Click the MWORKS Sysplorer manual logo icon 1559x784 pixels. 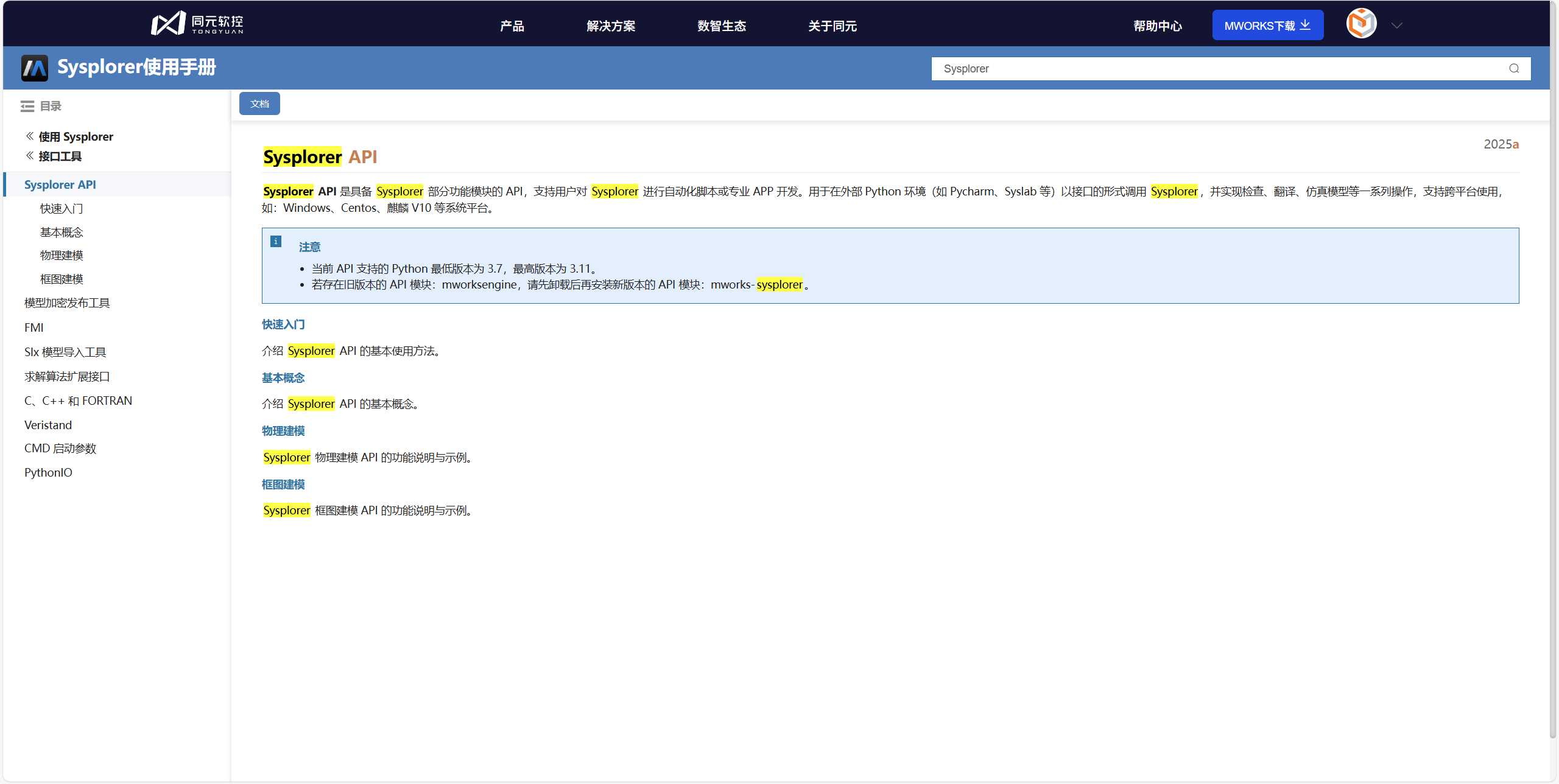coord(35,68)
